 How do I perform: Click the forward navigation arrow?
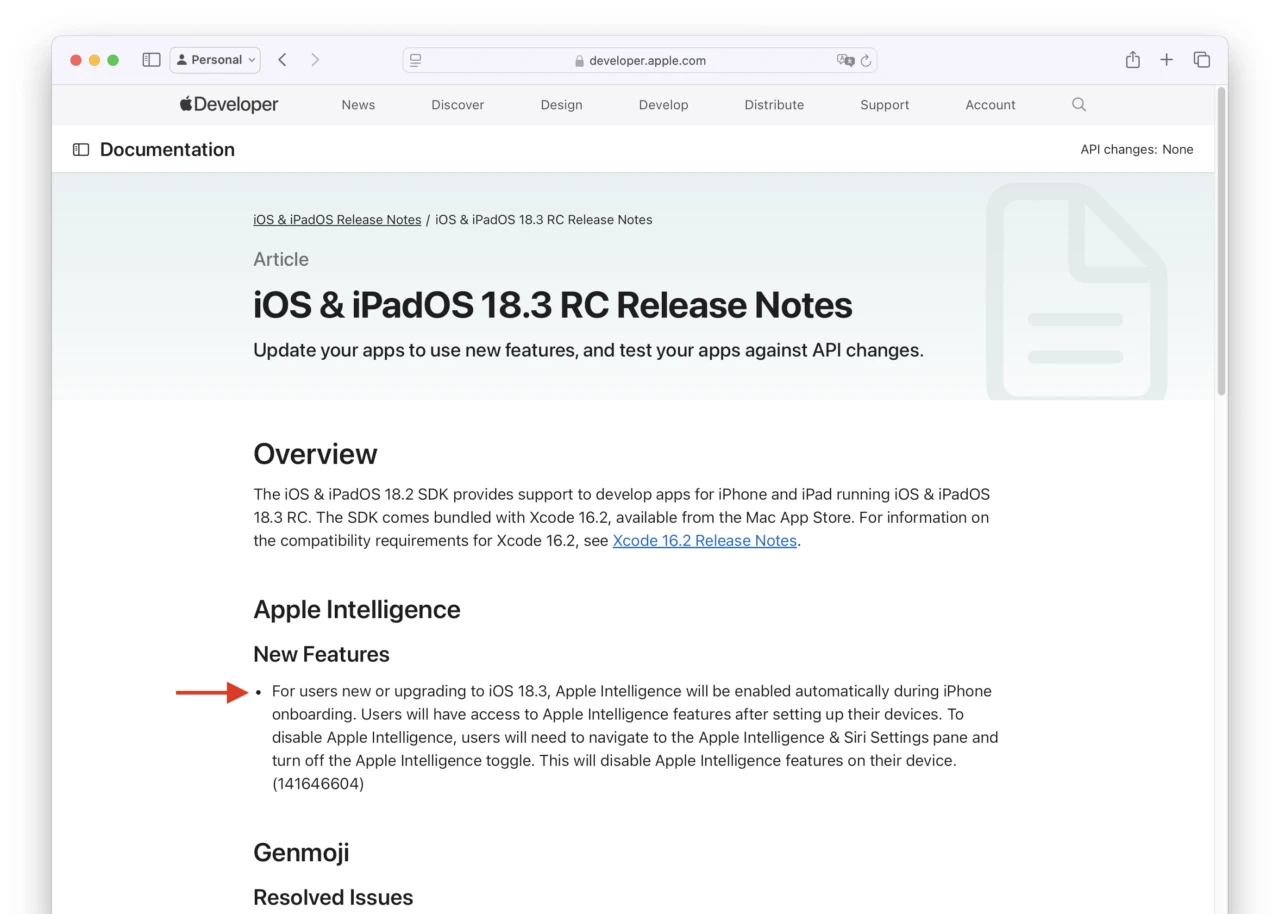[x=315, y=60]
